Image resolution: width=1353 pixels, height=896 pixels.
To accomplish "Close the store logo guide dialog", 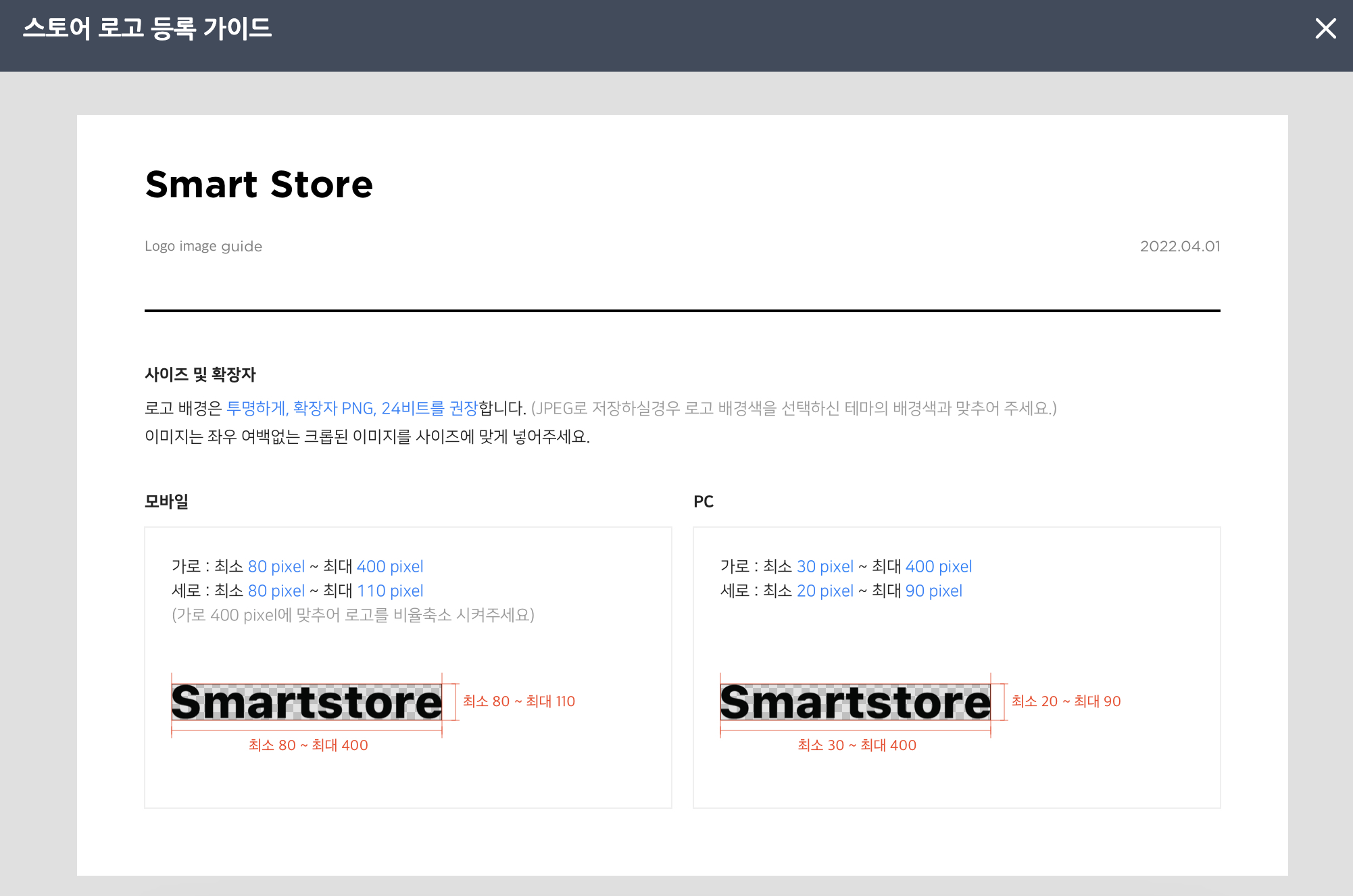I will tap(1325, 28).
